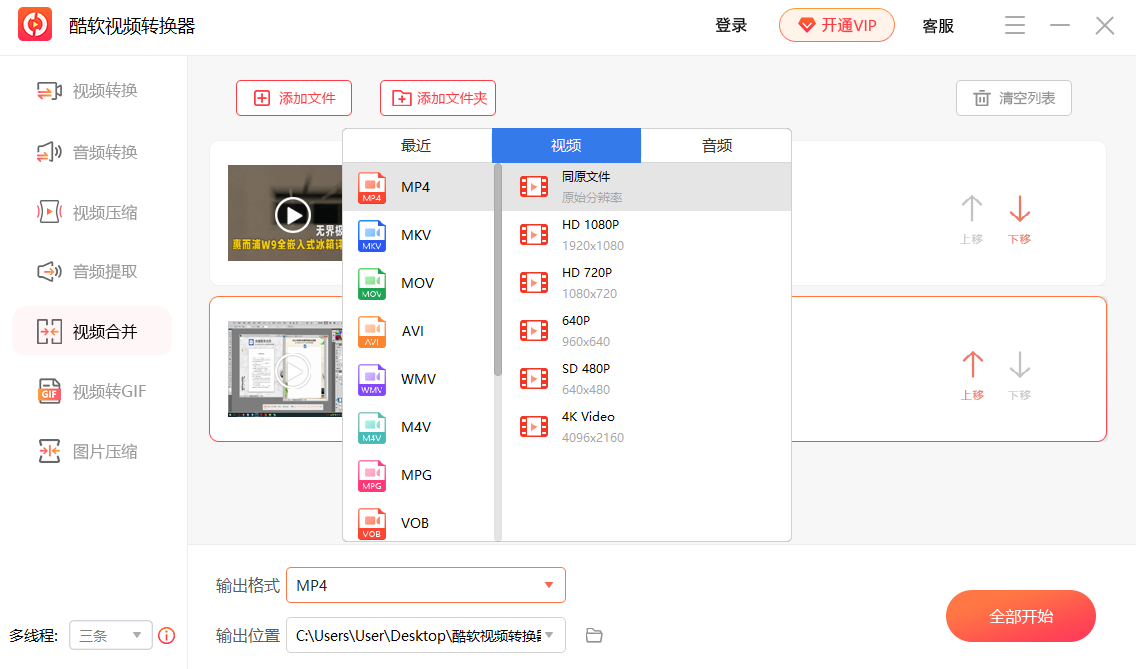
Task: Click the 开通VIP button
Action: click(x=836, y=26)
